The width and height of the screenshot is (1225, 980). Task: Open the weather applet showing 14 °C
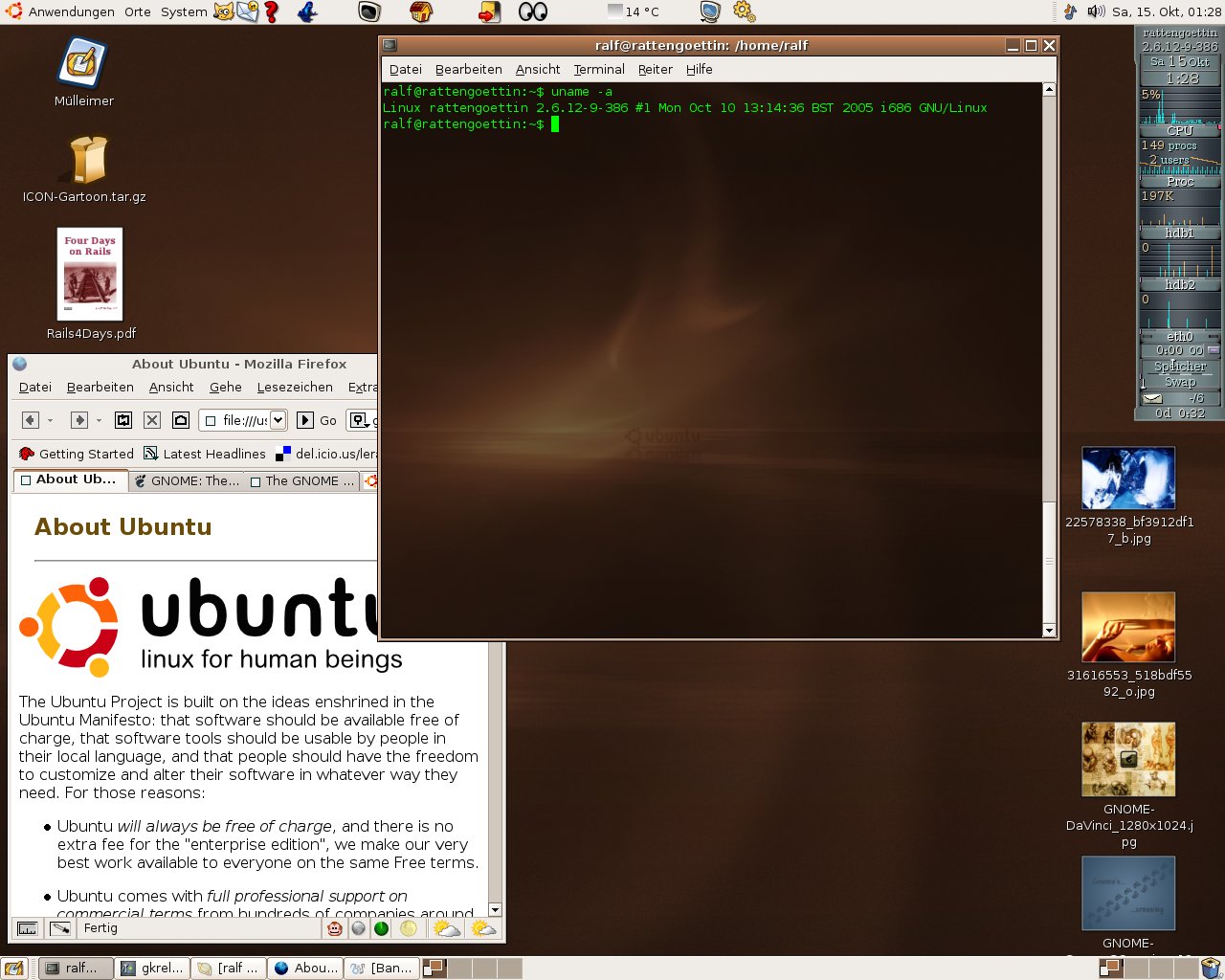634,11
